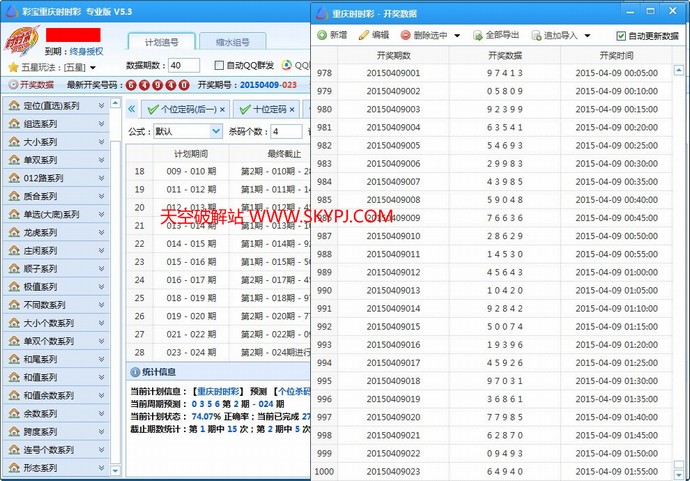Image resolution: width=690 pixels, height=481 pixels.
Task: Click house icon beside 和值系列
Action: tap(15, 377)
